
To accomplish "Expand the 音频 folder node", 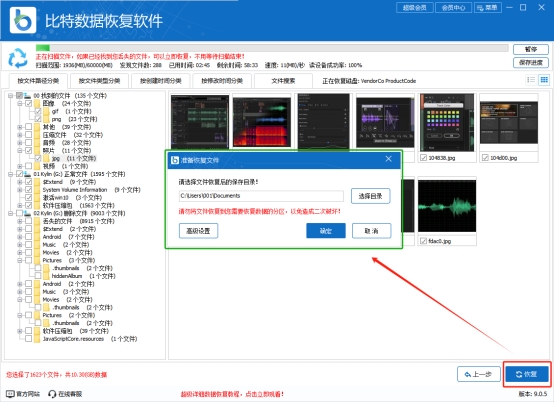I will [x=20, y=143].
